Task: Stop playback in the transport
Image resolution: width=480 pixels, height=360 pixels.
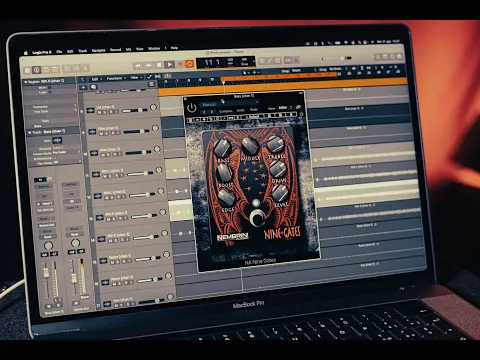Action: pyautogui.click(x=159, y=65)
